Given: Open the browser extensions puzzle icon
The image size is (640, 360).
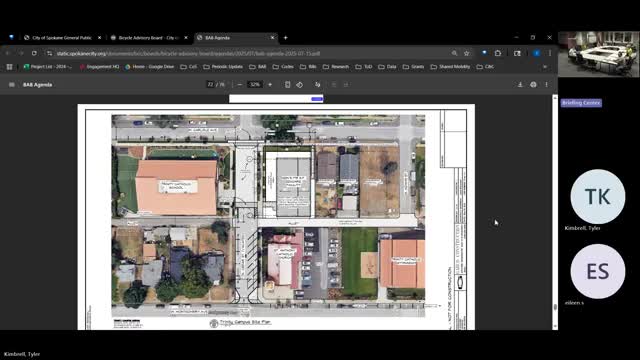Looking at the screenshot, I should point(498,53).
